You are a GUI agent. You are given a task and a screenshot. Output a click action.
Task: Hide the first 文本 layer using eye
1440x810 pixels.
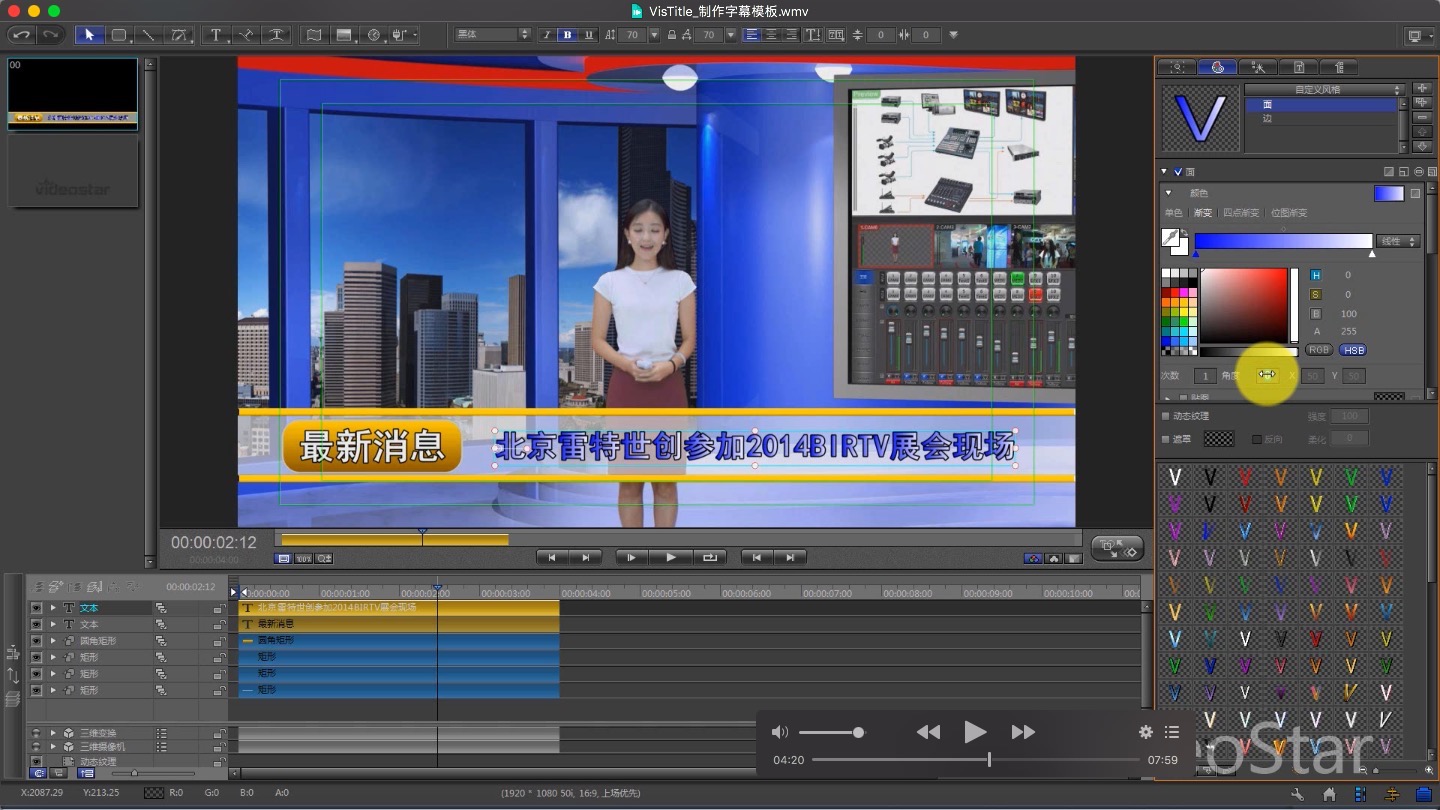(36, 608)
